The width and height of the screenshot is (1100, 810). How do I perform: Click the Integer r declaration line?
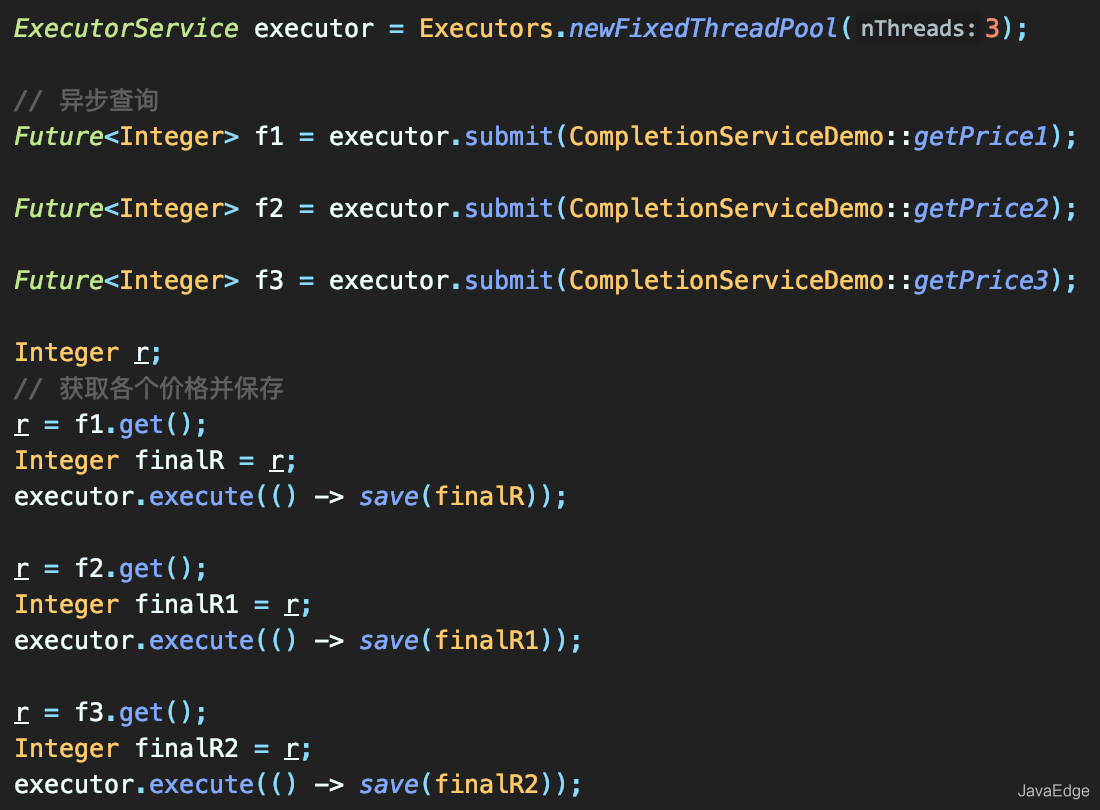pos(88,353)
